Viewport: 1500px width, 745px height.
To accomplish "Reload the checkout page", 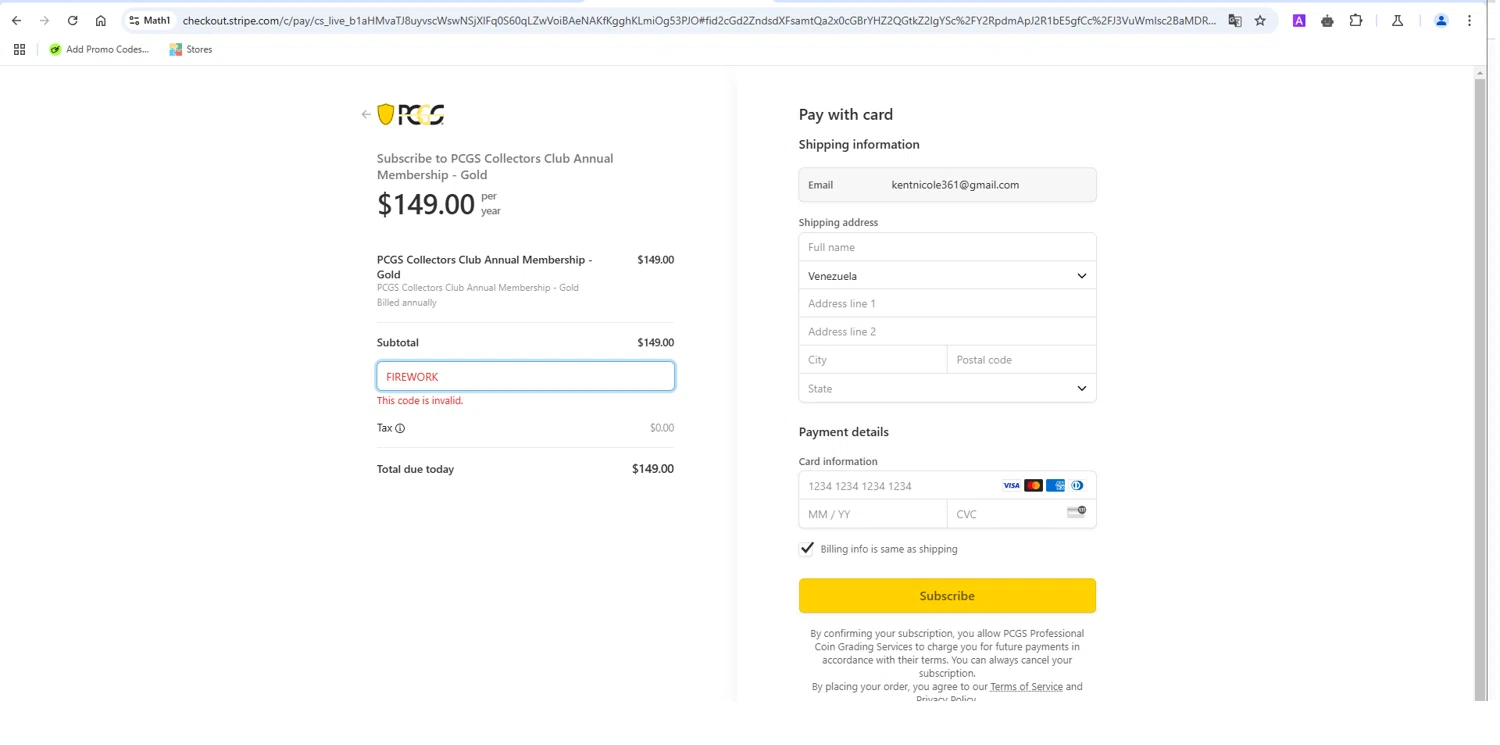I will pos(72,20).
